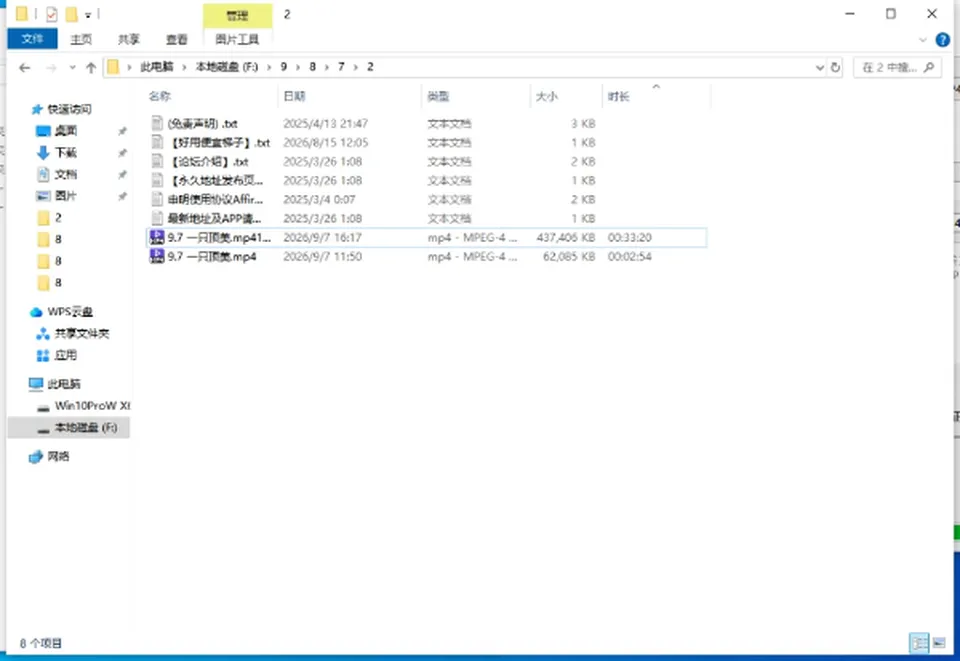The image size is (960, 661).
Task: Open 应用 under WPS云盘
Action: tap(66, 355)
